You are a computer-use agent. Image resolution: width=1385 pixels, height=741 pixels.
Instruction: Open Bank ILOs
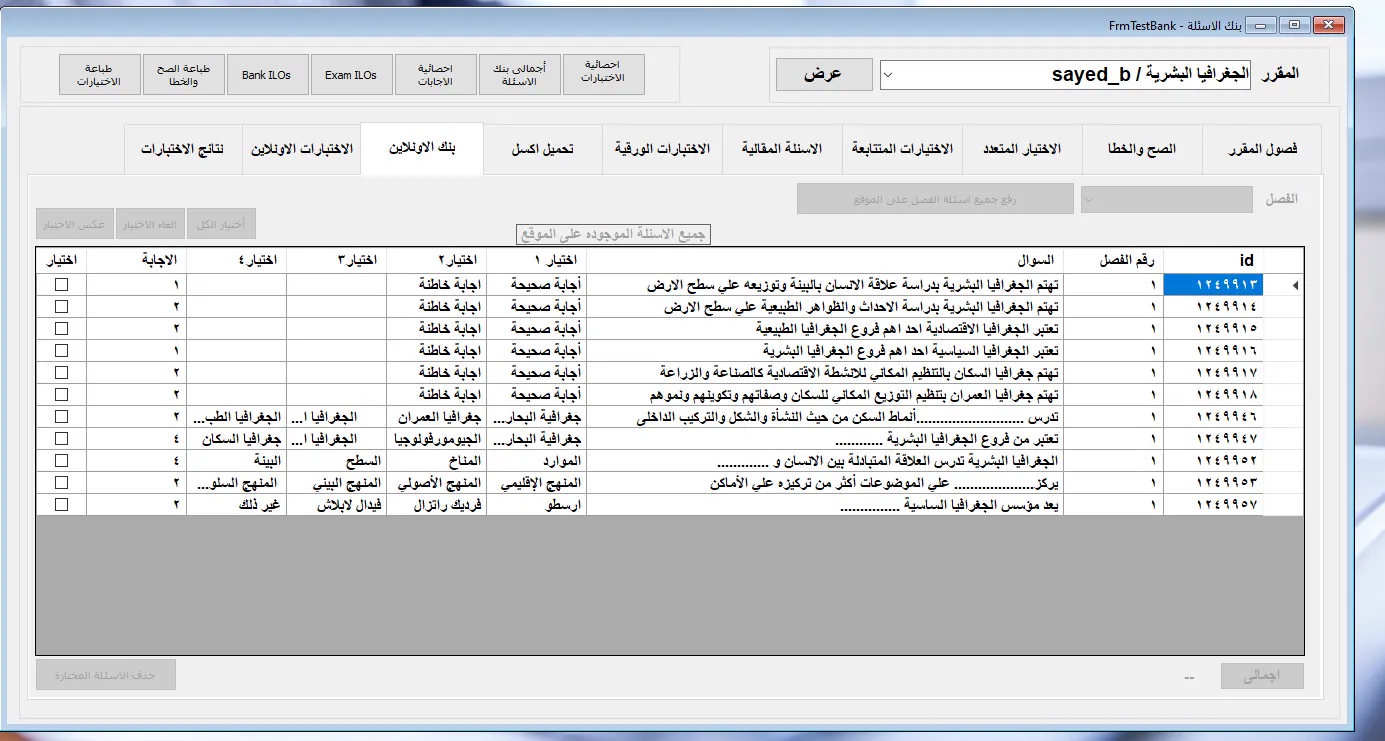pos(267,74)
